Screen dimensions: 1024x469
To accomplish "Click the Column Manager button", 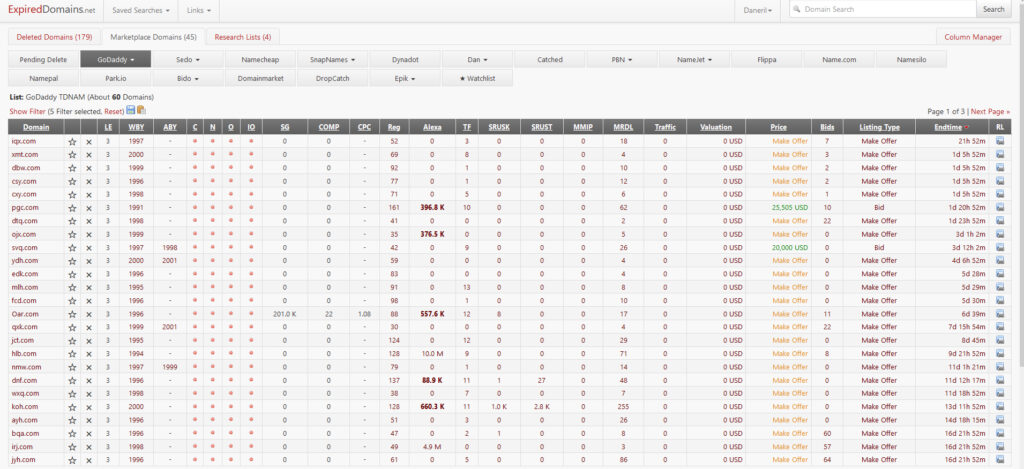I will point(973,37).
